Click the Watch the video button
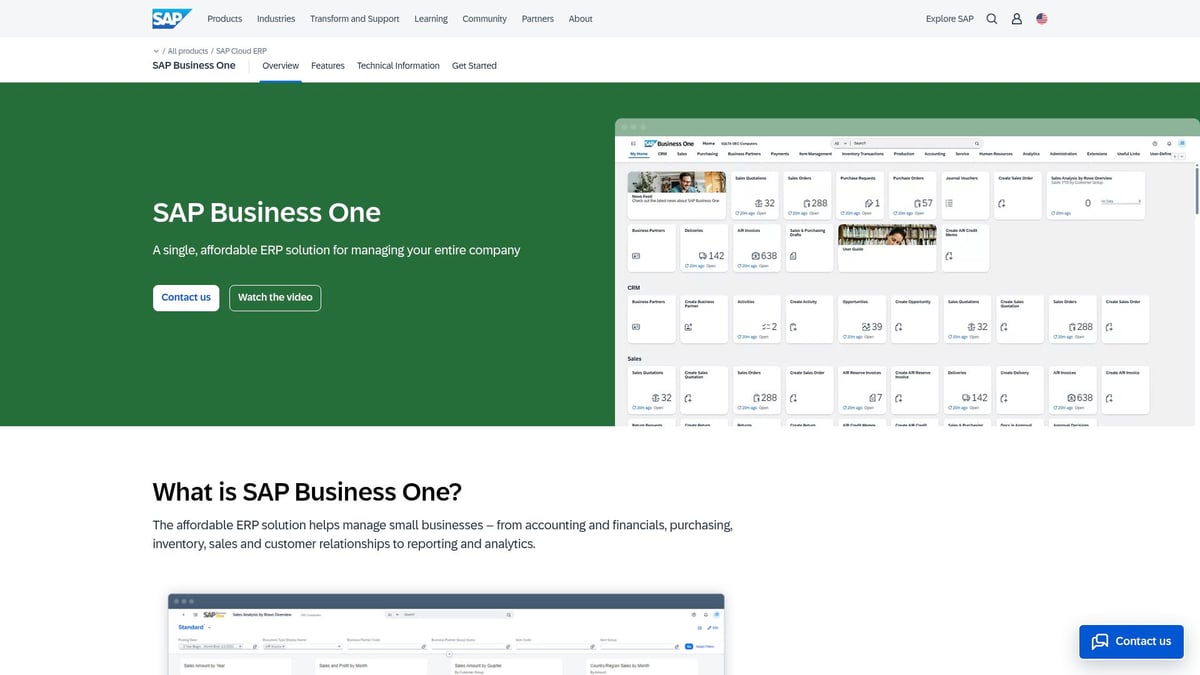Screen dimensions: 1200x675 click(x=275, y=297)
